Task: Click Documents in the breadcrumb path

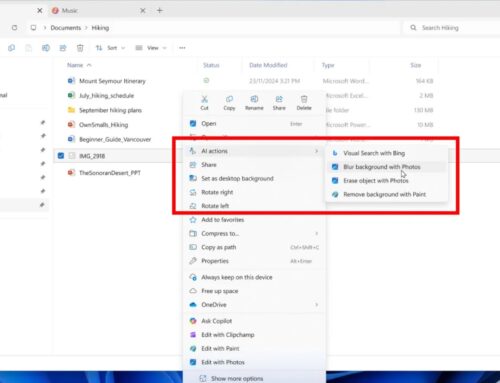Action: [66, 28]
